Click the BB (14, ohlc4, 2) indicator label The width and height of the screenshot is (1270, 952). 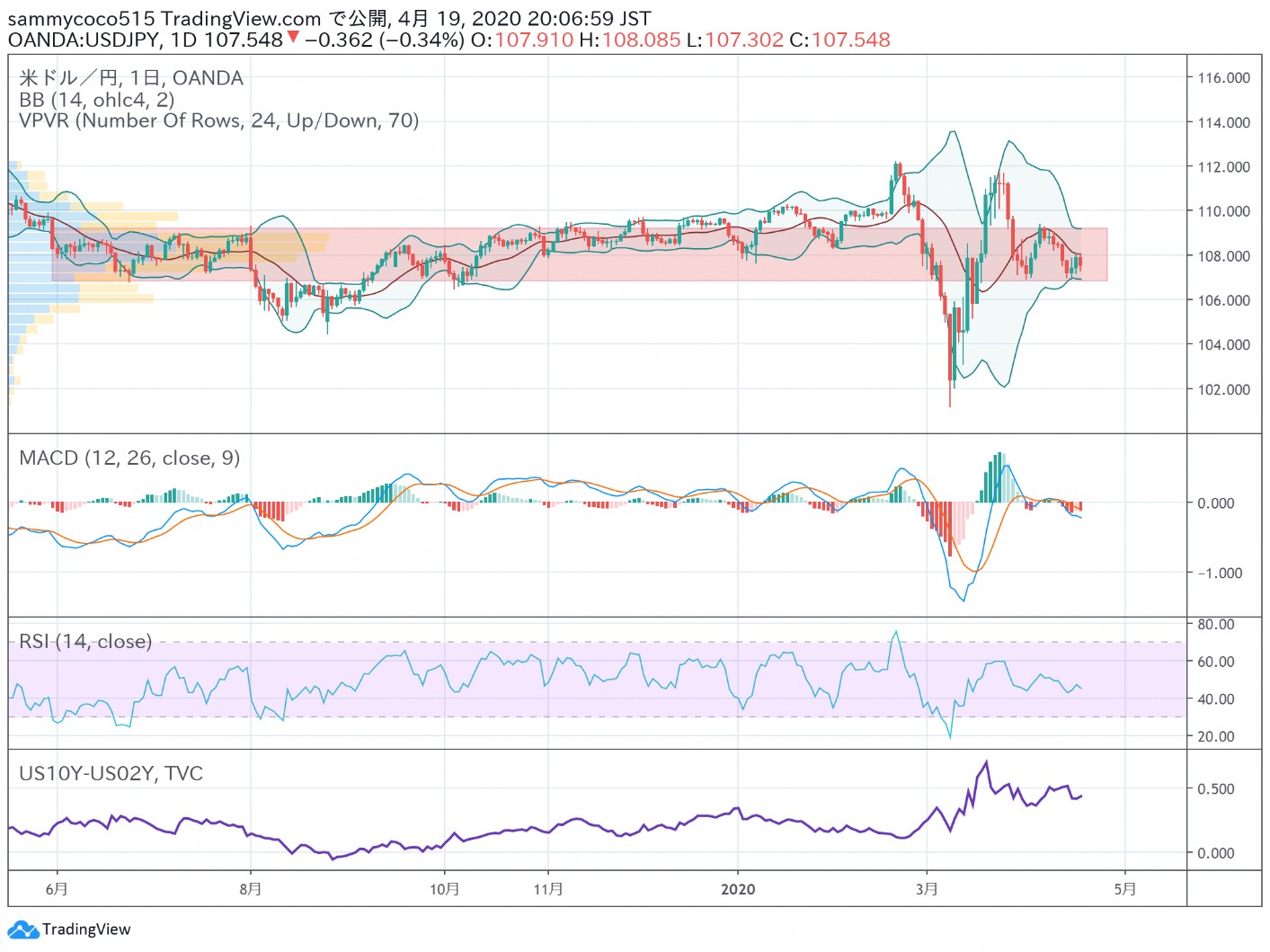97,100
